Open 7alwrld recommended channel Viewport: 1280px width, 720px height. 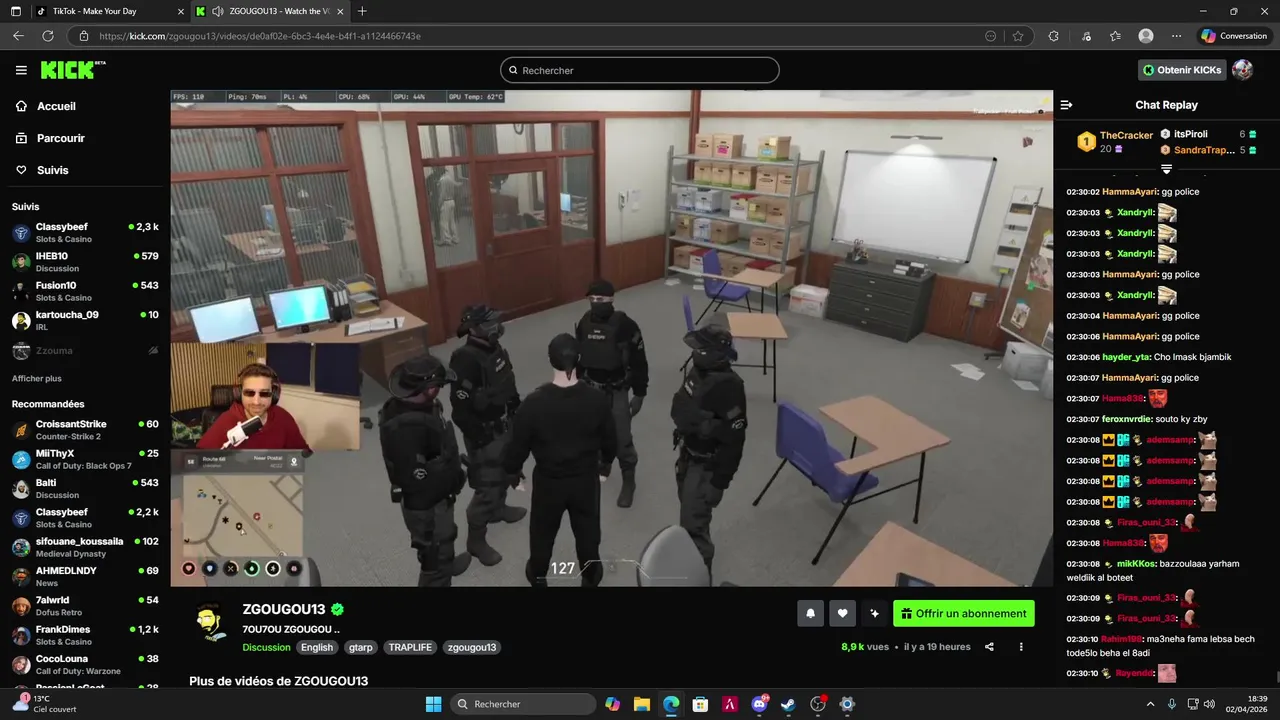click(x=85, y=606)
